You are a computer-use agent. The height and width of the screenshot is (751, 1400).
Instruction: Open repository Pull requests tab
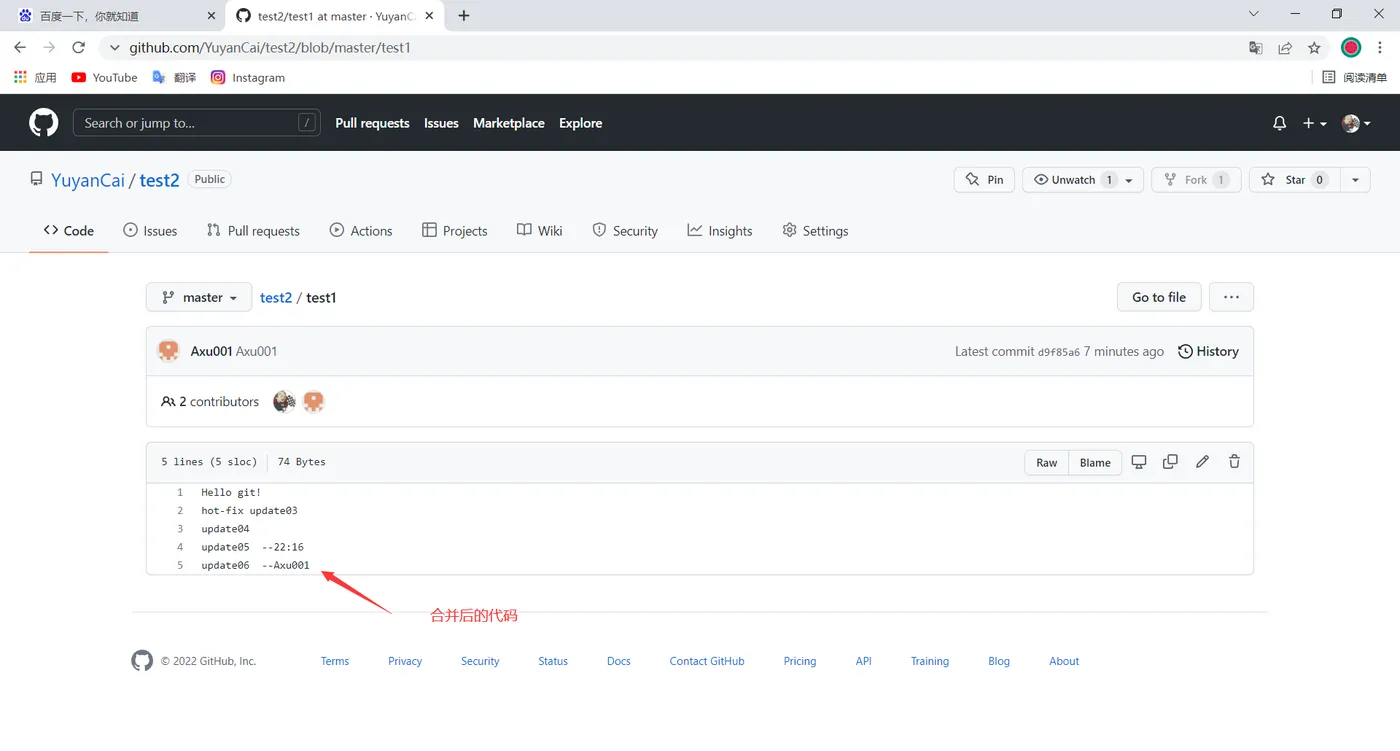pyautogui.click(x=253, y=230)
